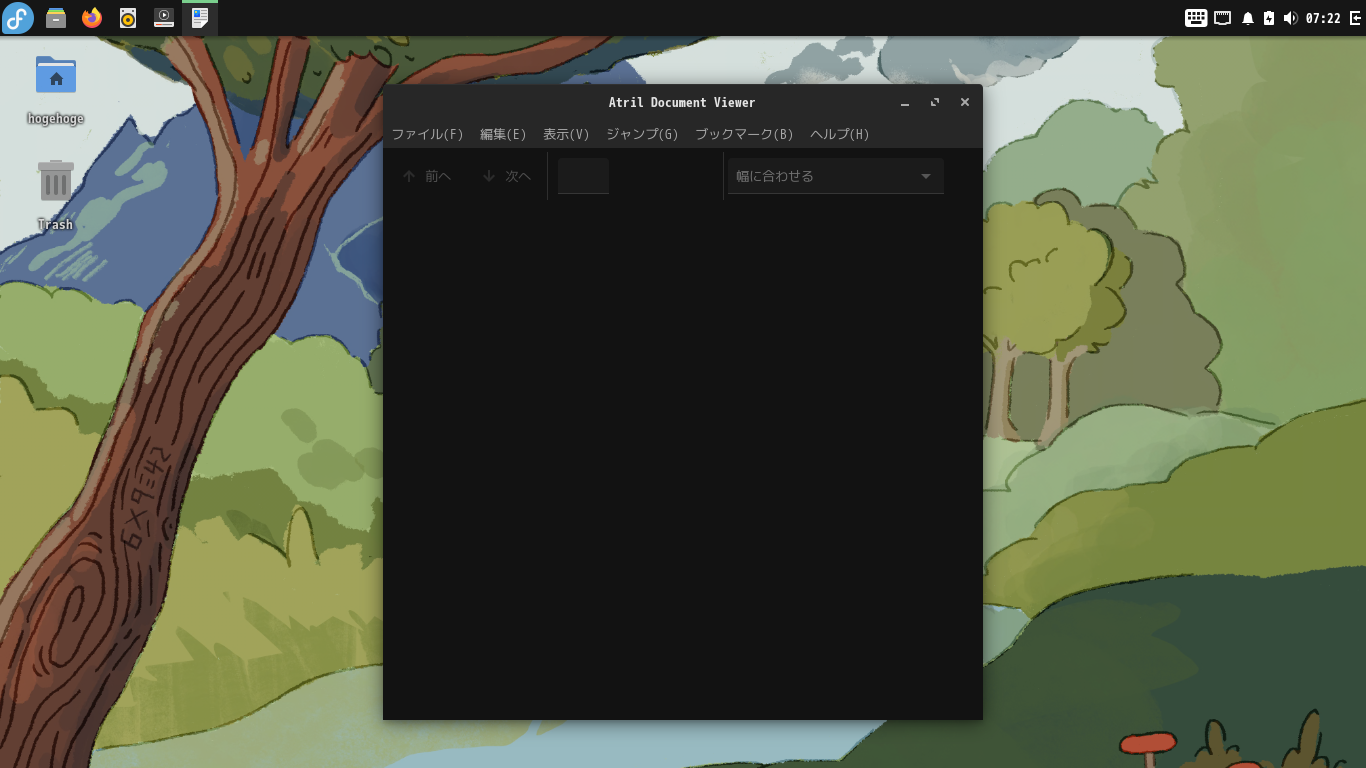Image resolution: width=1366 pixels, height=768 pixels.
Task: Open the 表示(V) menu in Atril
Action: pyautogui.click(x=566, y=134)
